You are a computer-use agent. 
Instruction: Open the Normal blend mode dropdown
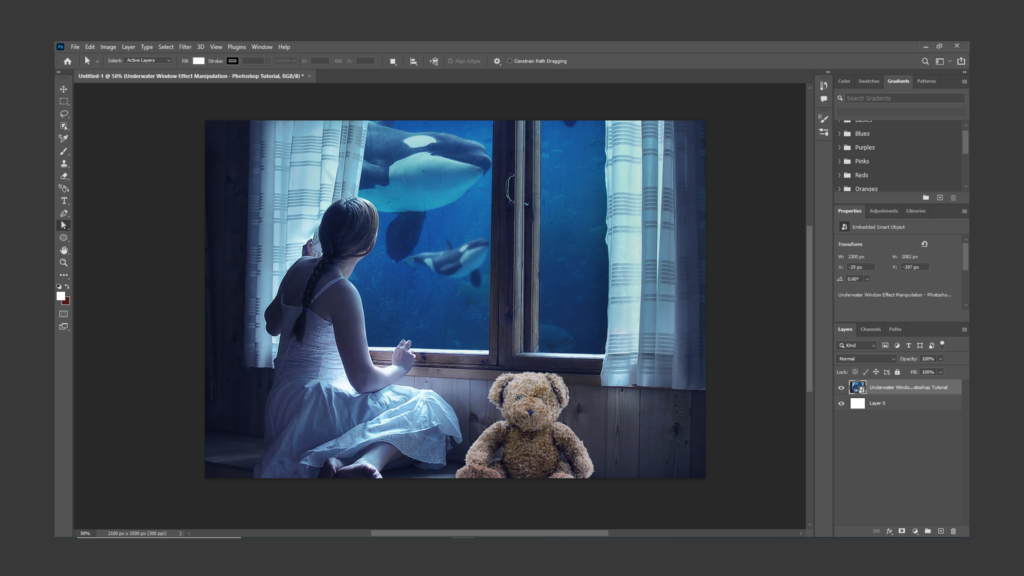(866, 359)
